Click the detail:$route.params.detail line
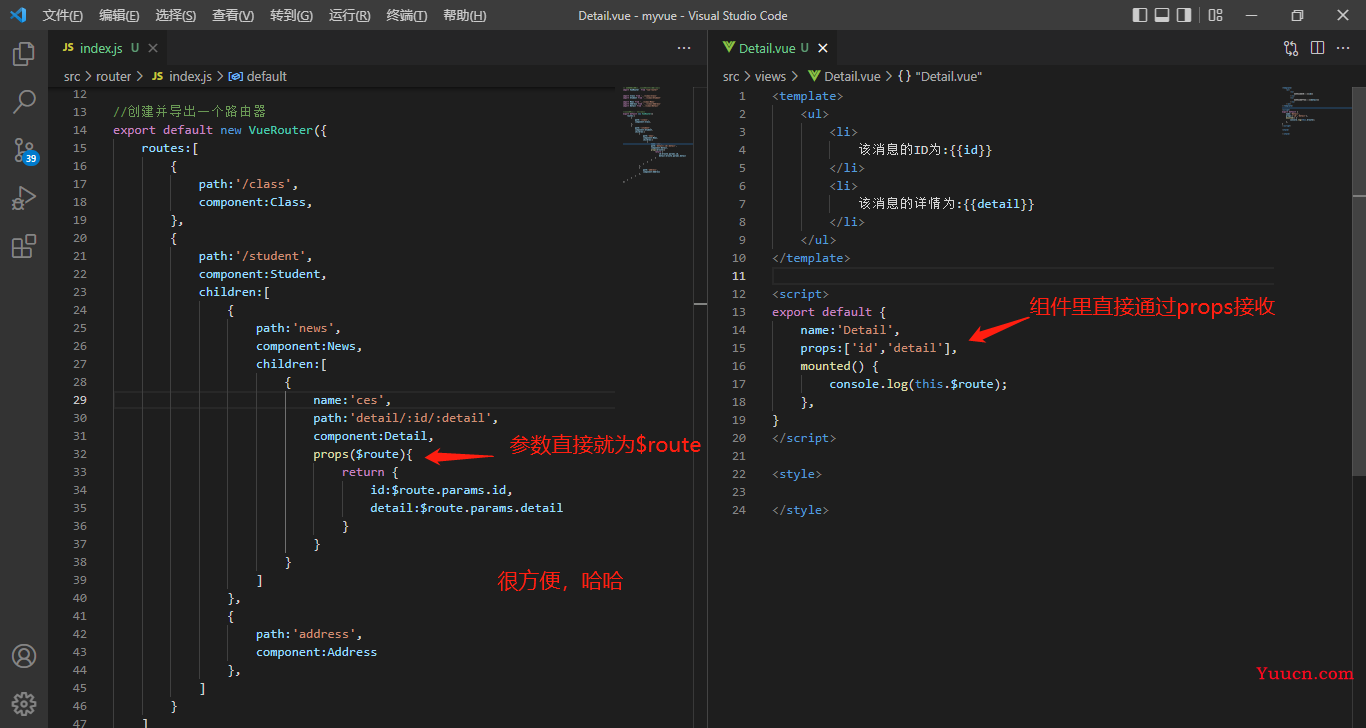The image size is (1366, 728). click(x=466, y=508)
